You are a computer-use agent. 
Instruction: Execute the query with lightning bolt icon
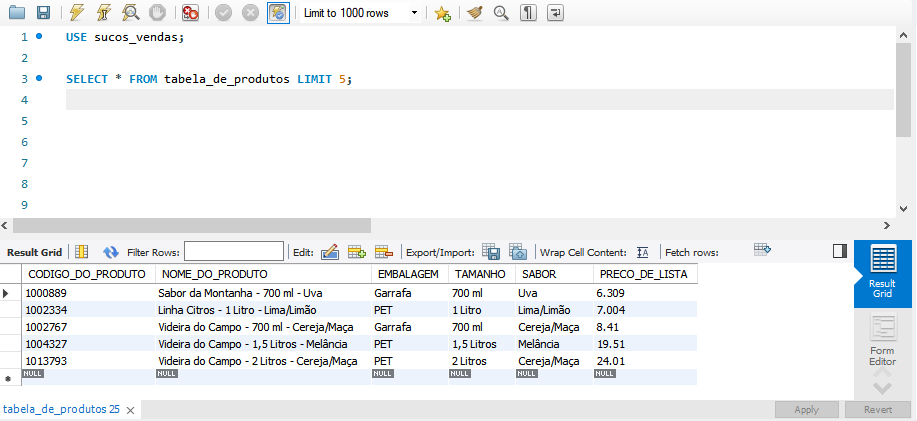click(x=76, y=13)
